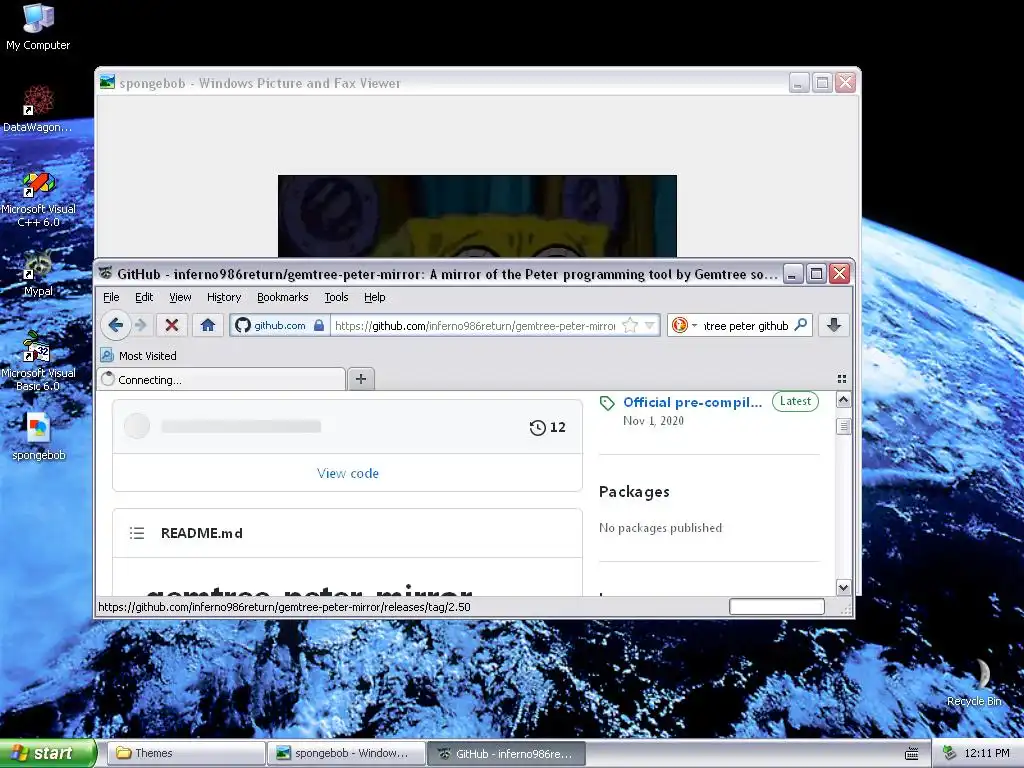This screenshot has height=768, width=1024.
Task: Open the Tools menu
Action: [x=336, y=297]
